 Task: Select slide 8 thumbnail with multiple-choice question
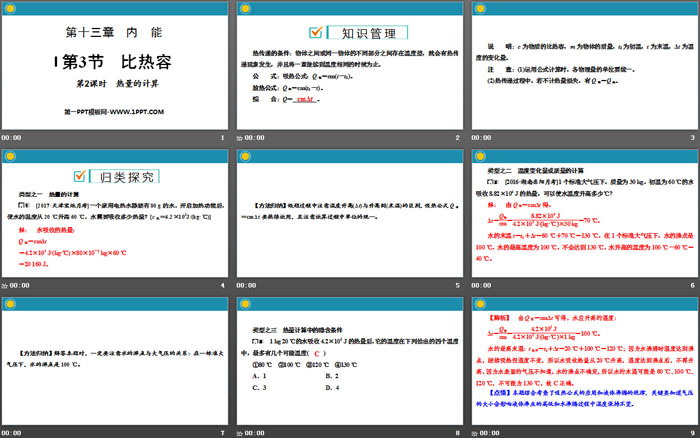pos(350,361)
